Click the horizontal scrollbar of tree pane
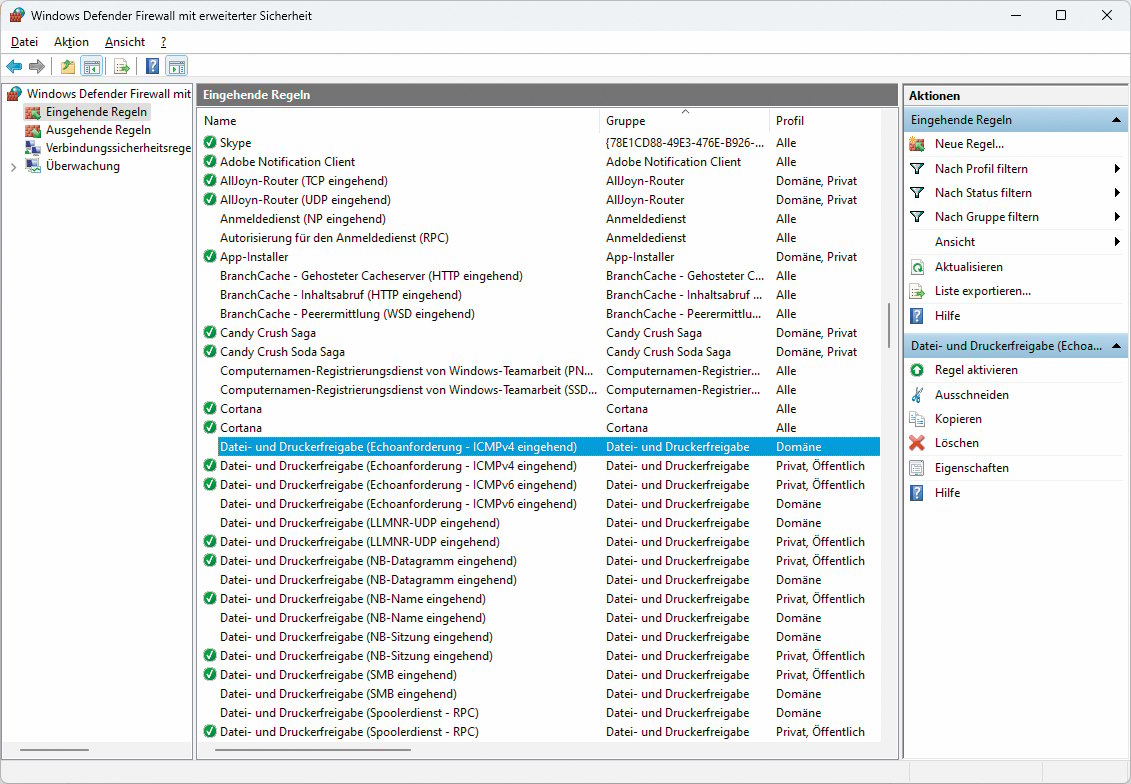 (54, 750)
